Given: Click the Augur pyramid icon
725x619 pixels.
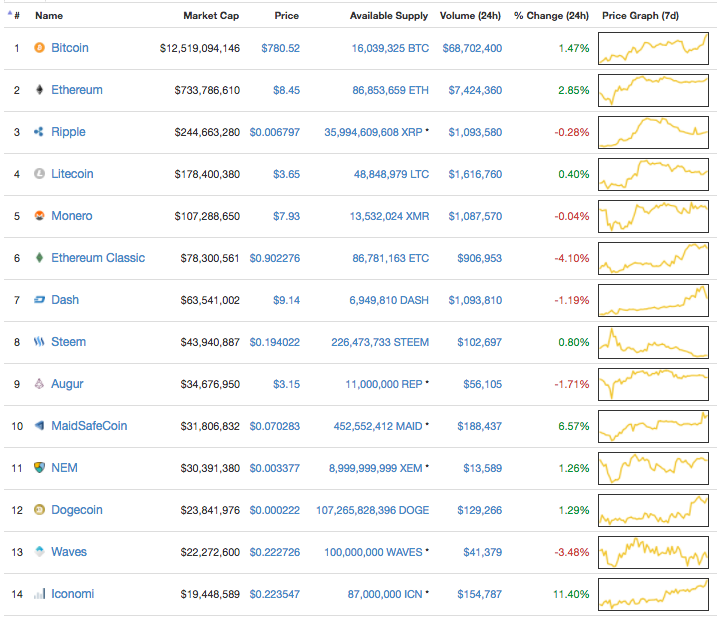Looking at the screenshot, I should (x=39, y=384).
